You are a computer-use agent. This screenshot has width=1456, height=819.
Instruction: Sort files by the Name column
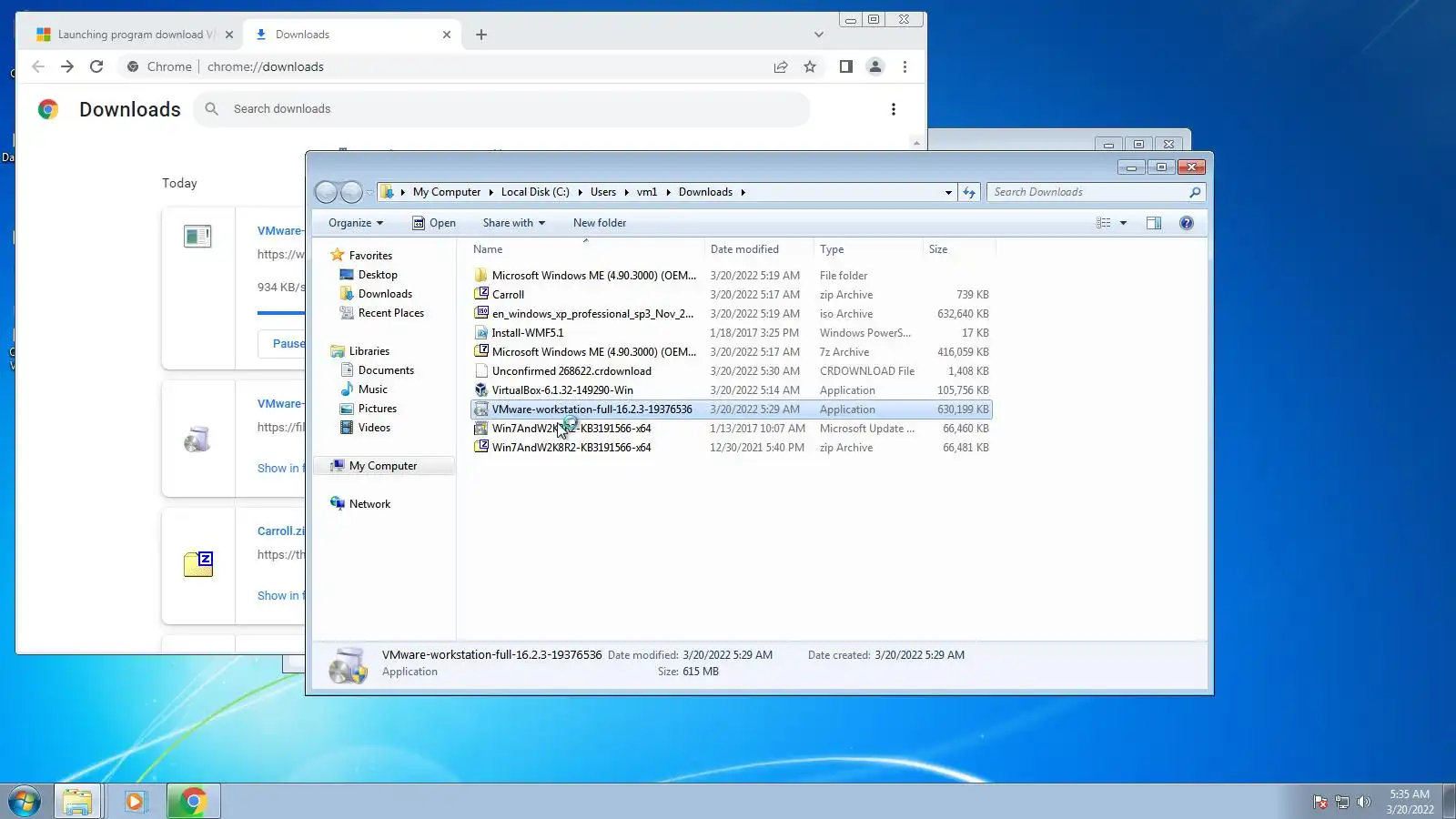587,249
